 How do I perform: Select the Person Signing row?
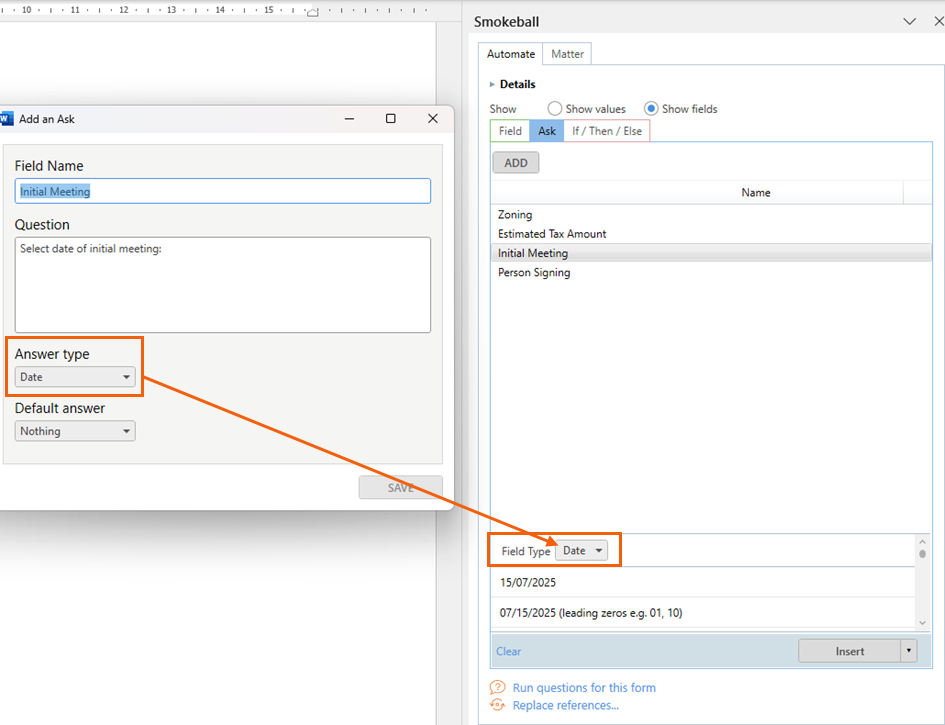(x=711, y=272)
